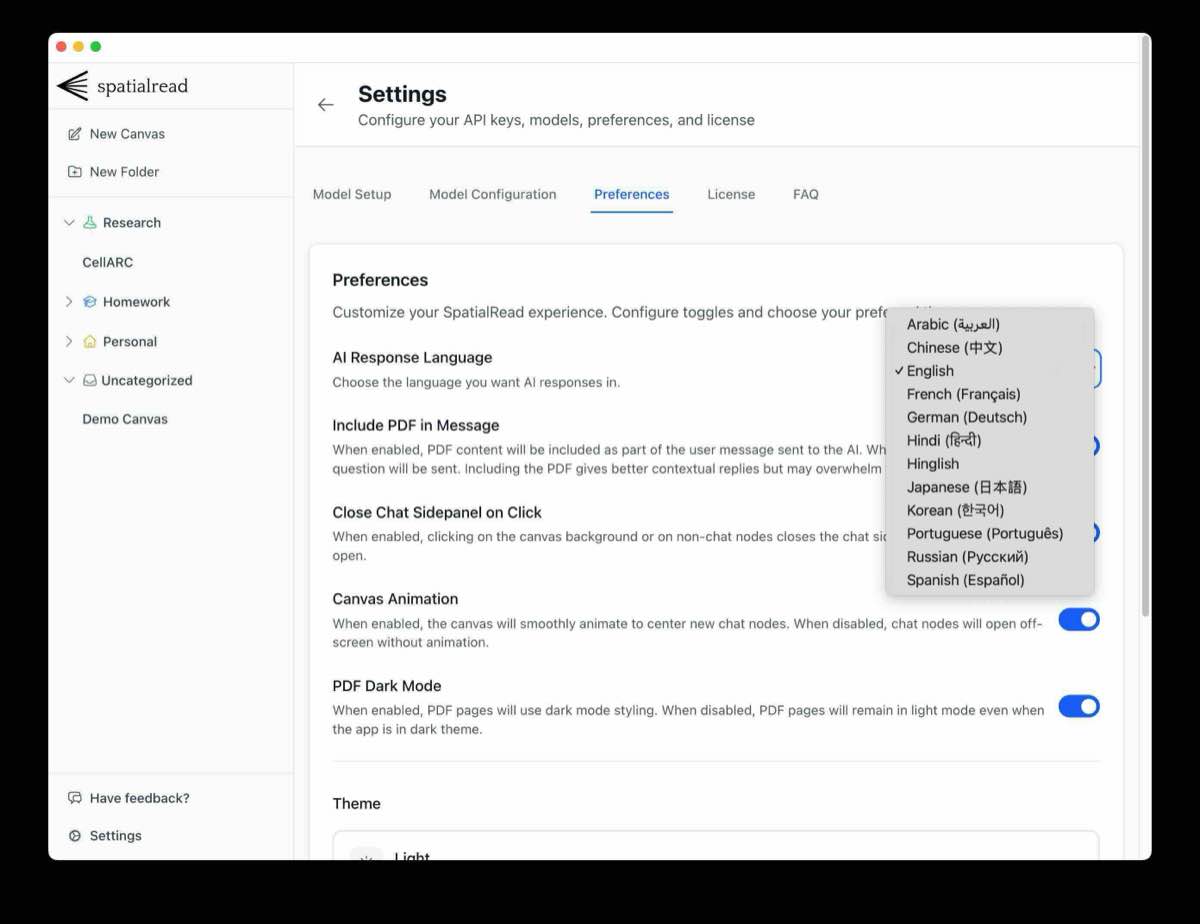The height and width of the screenshot is (924, 1200).
Task: Collapse the Research folder chevron
Action: pos(69,223)
